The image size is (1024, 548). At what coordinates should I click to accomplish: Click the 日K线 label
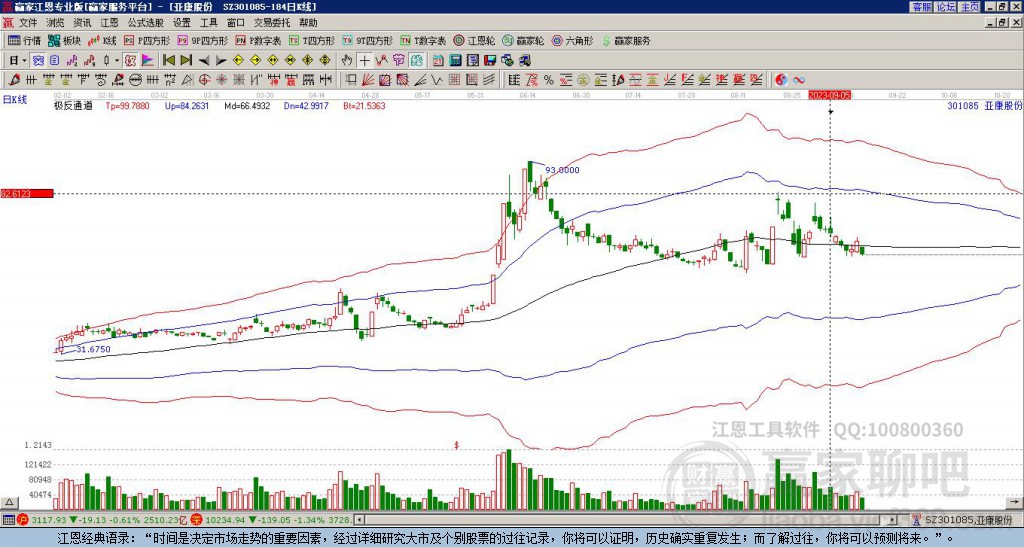tap(15, 99)
